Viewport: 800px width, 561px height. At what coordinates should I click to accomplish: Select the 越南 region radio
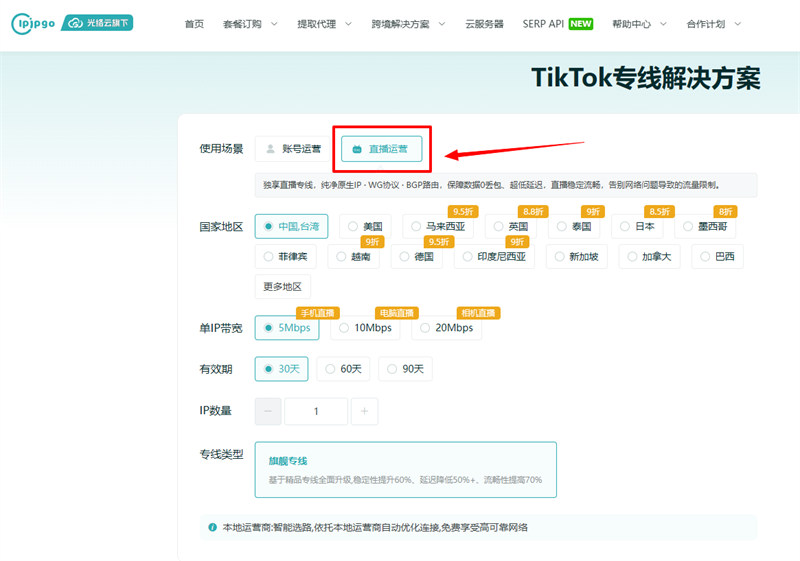(x=354, y=257)
